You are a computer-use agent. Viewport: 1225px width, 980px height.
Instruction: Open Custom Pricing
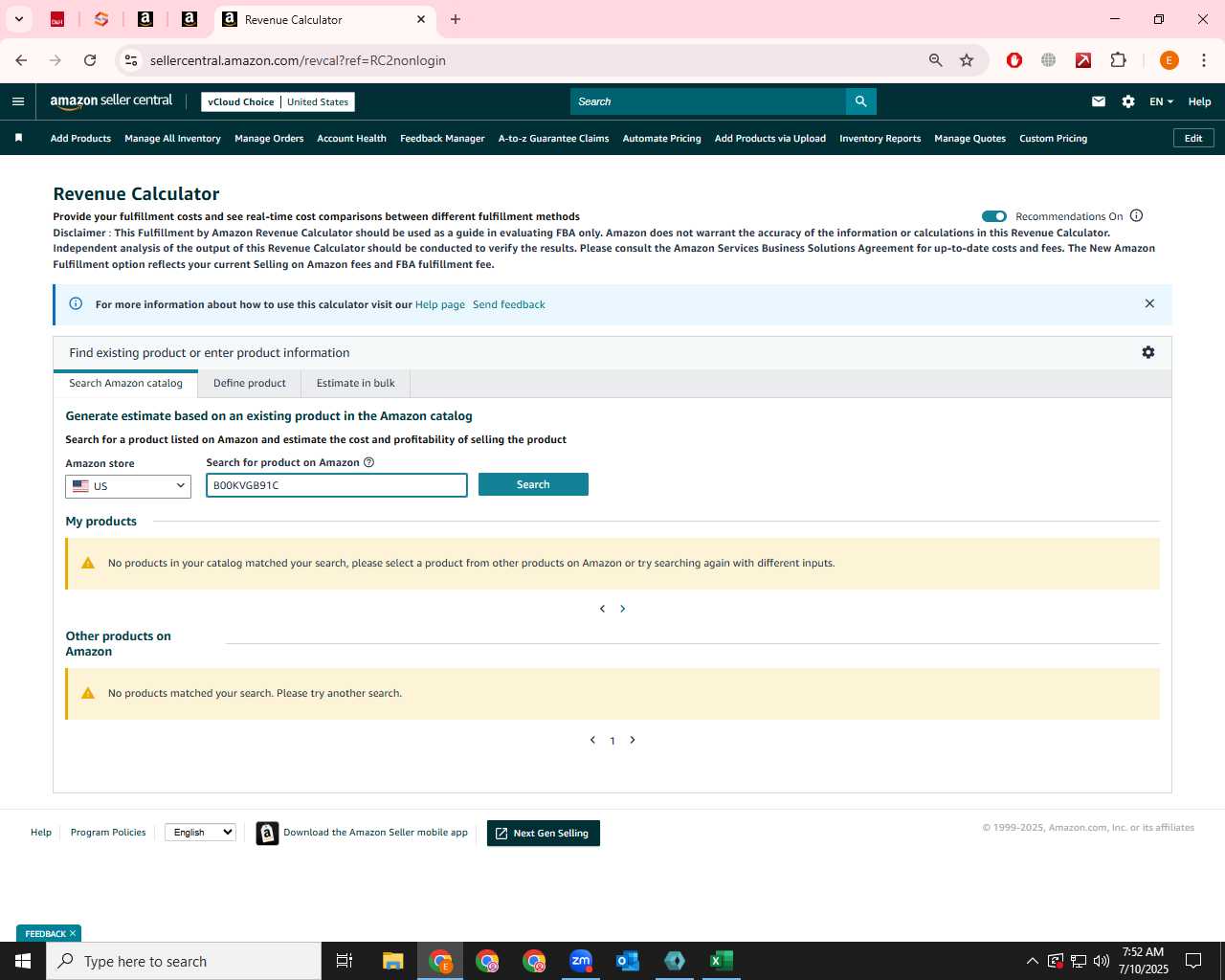1053,138
